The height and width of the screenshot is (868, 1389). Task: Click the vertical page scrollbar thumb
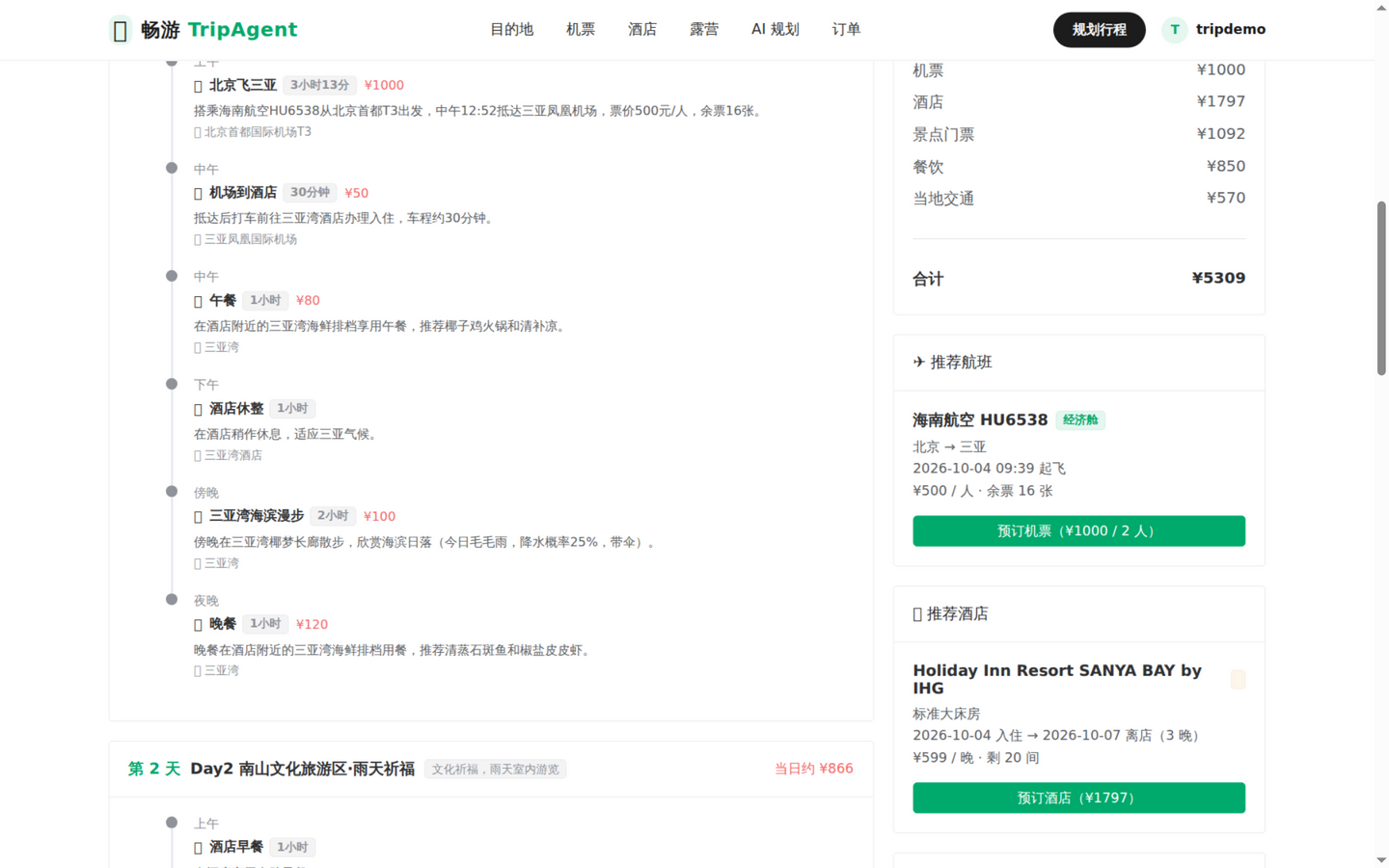[x=1381, y=288]
